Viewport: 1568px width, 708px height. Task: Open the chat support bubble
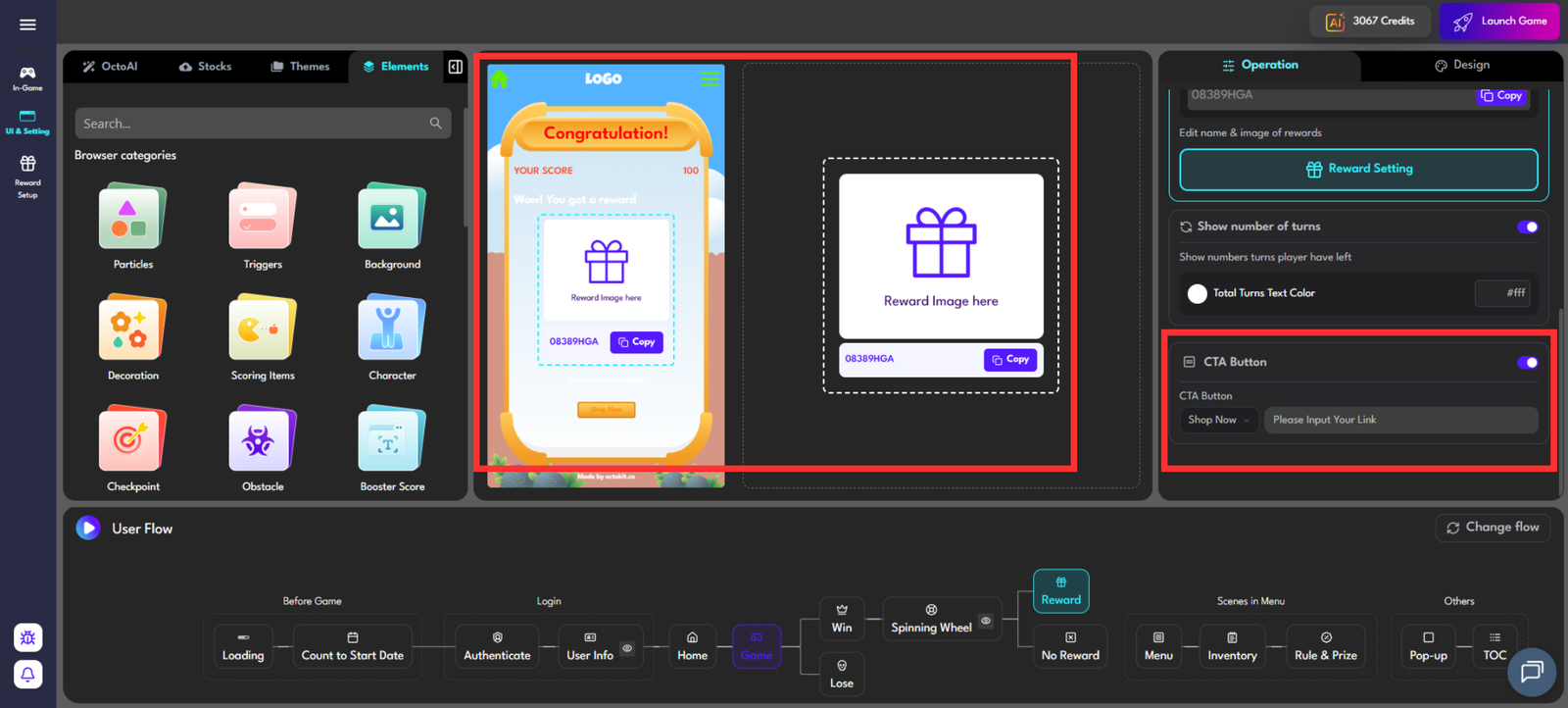[x=1531, y=672]
